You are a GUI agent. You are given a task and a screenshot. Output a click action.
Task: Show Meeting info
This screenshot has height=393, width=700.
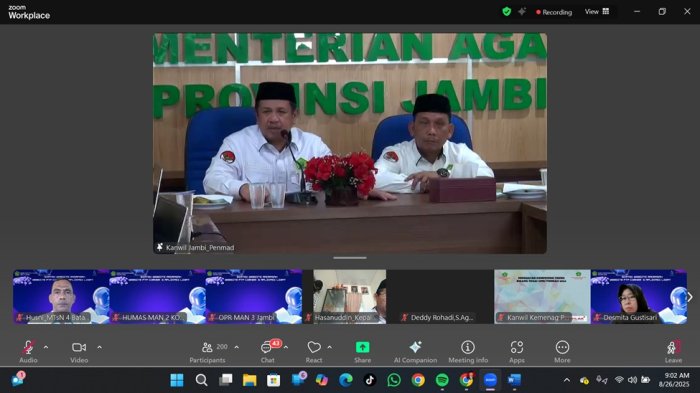click(x=468, y=351)
